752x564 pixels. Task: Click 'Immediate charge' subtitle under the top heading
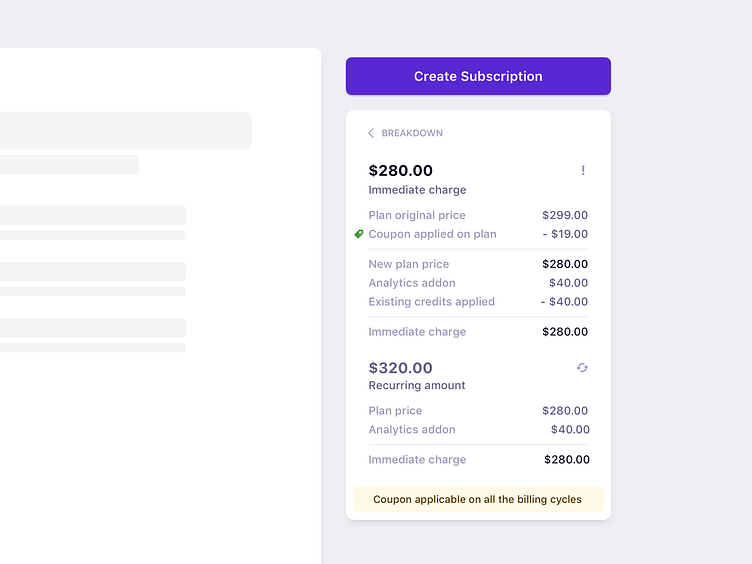[x=417, y=189]
